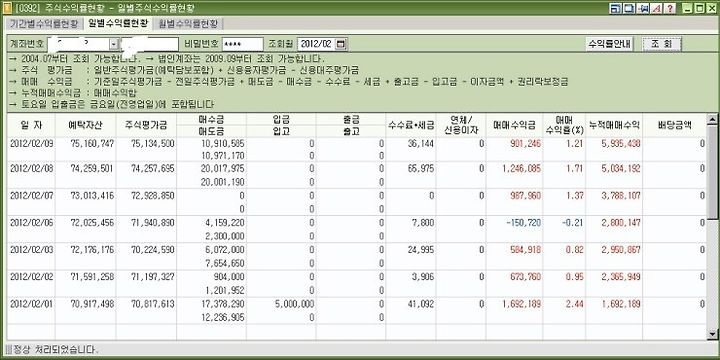Click the 주식평가금 column header
720x360 pixels.
[146, 125]
